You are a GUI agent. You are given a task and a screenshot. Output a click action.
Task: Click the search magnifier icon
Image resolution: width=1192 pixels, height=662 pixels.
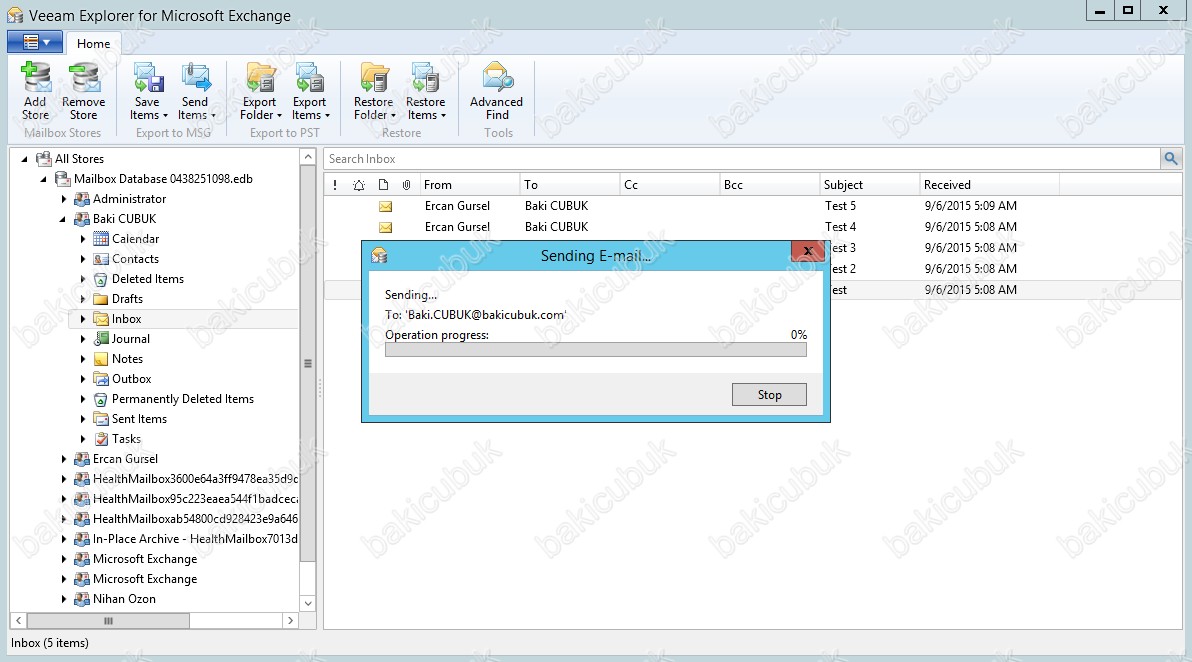(x=1171, y=159)
